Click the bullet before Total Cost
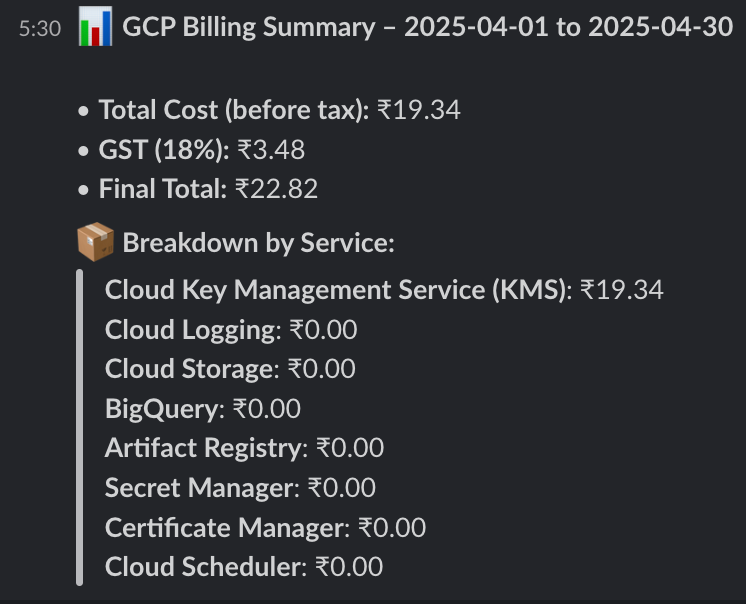 pyautogui.click(x=83, y=111)
